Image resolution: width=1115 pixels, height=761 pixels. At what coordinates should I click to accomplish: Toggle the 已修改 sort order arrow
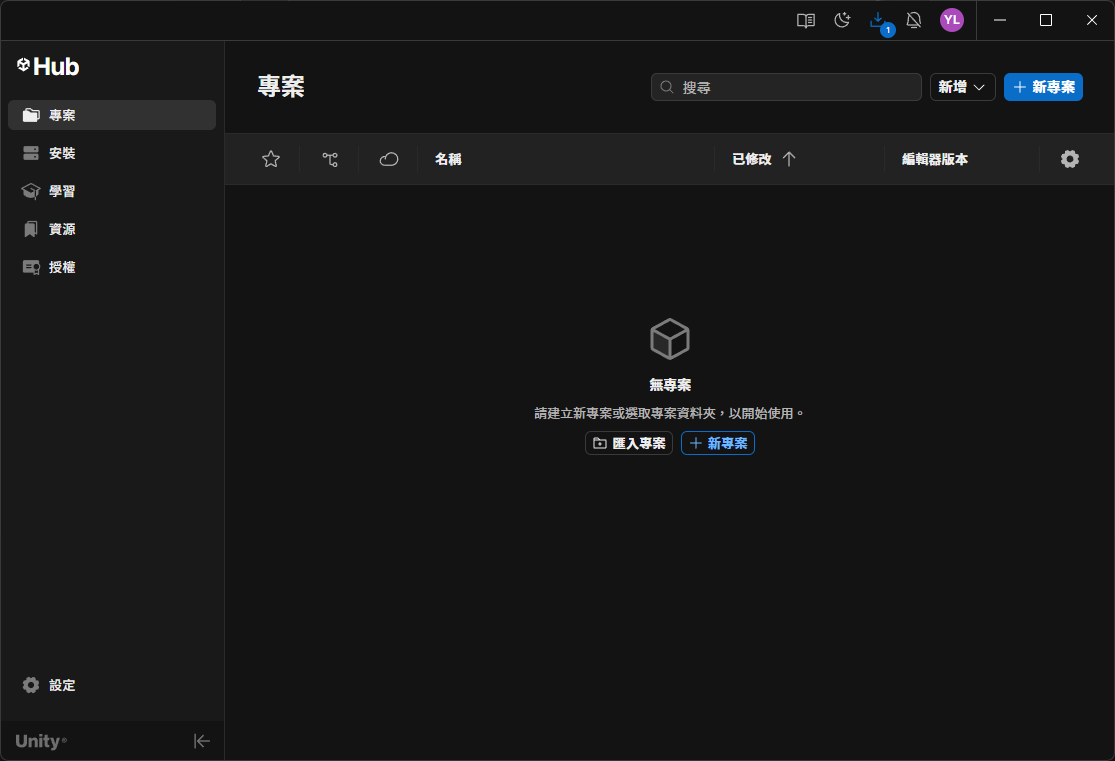coord(789,158)
